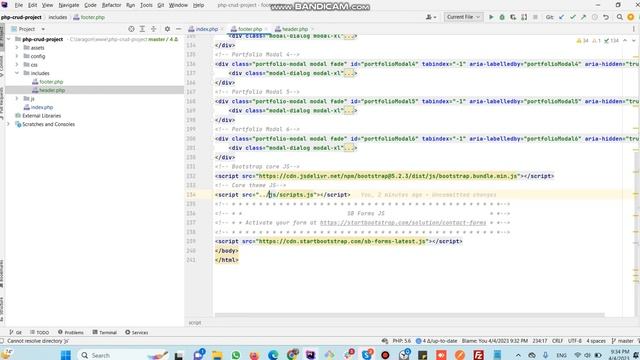Push commits with the Git push arrow
The width and height of the screenshot is (640, 360).
[583, 17]
